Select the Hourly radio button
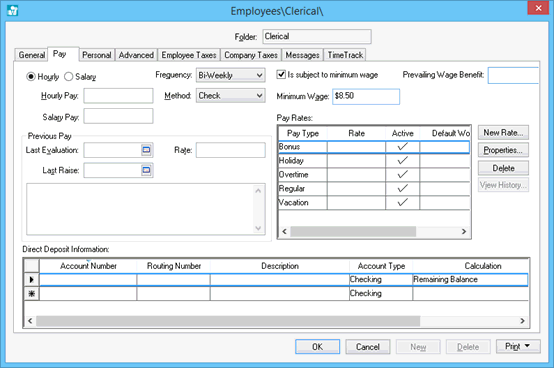Screen dimensions: 554x368 coord(31,76)
